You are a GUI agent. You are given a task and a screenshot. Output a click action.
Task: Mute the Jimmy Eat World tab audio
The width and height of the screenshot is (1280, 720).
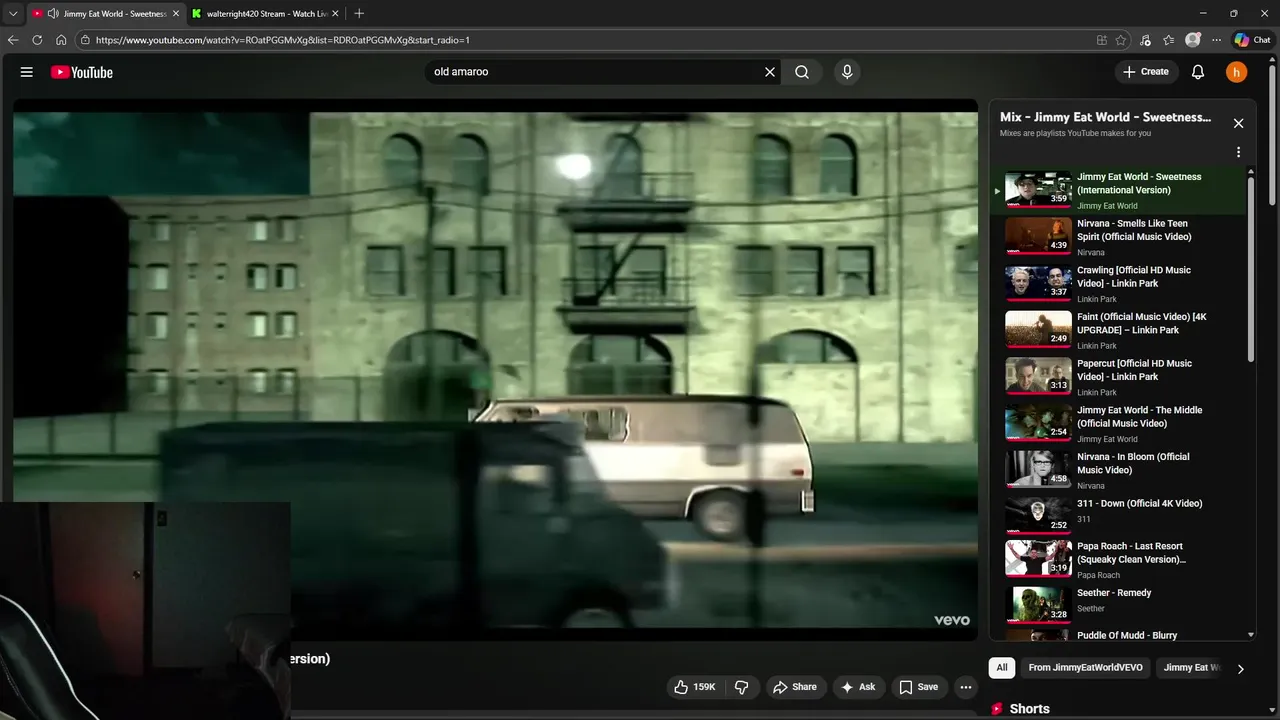(52, 14)
